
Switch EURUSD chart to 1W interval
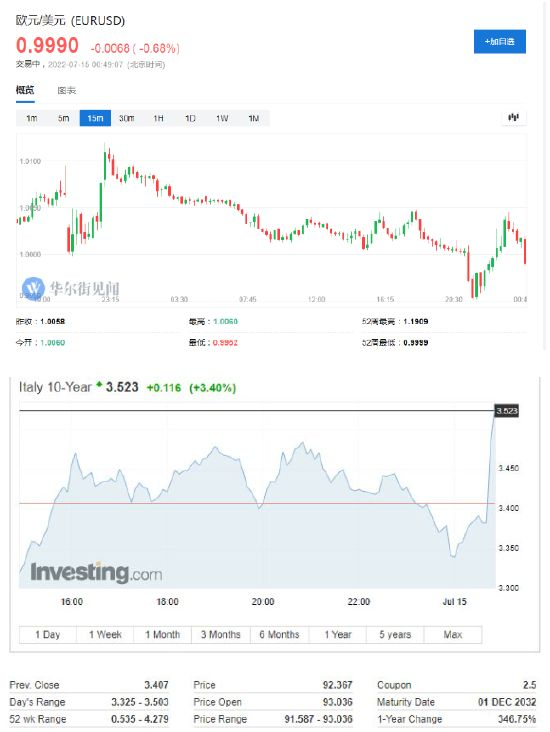click(x=222, y=118)
